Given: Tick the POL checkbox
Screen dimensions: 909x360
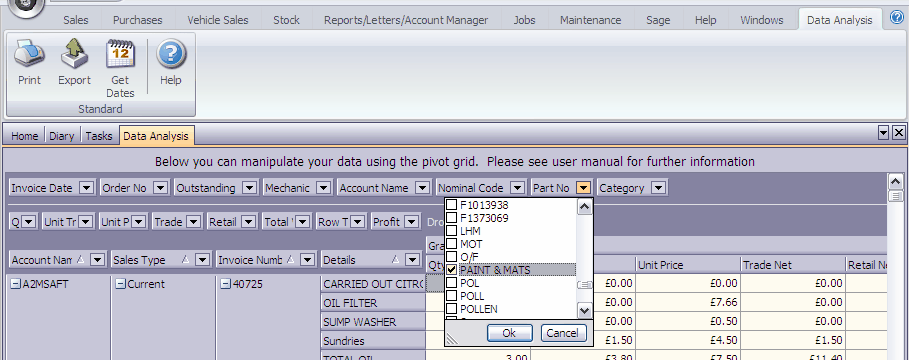Looking at the screenshot, I should (x=452, y=283).
